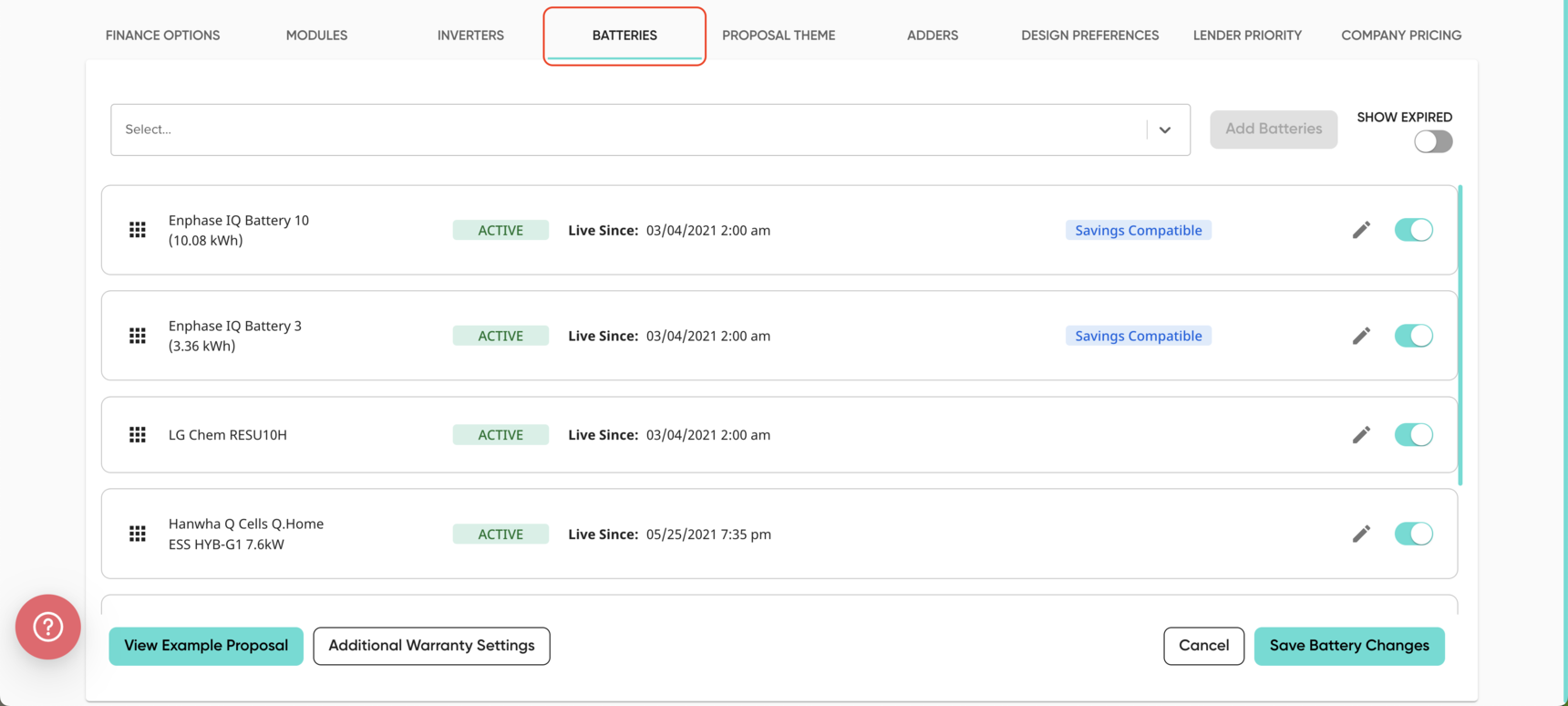Click ACTIVE status of Enphase IQ Battery 10
This screenshot has width=1568, height=706.
(x=500, y=230)
